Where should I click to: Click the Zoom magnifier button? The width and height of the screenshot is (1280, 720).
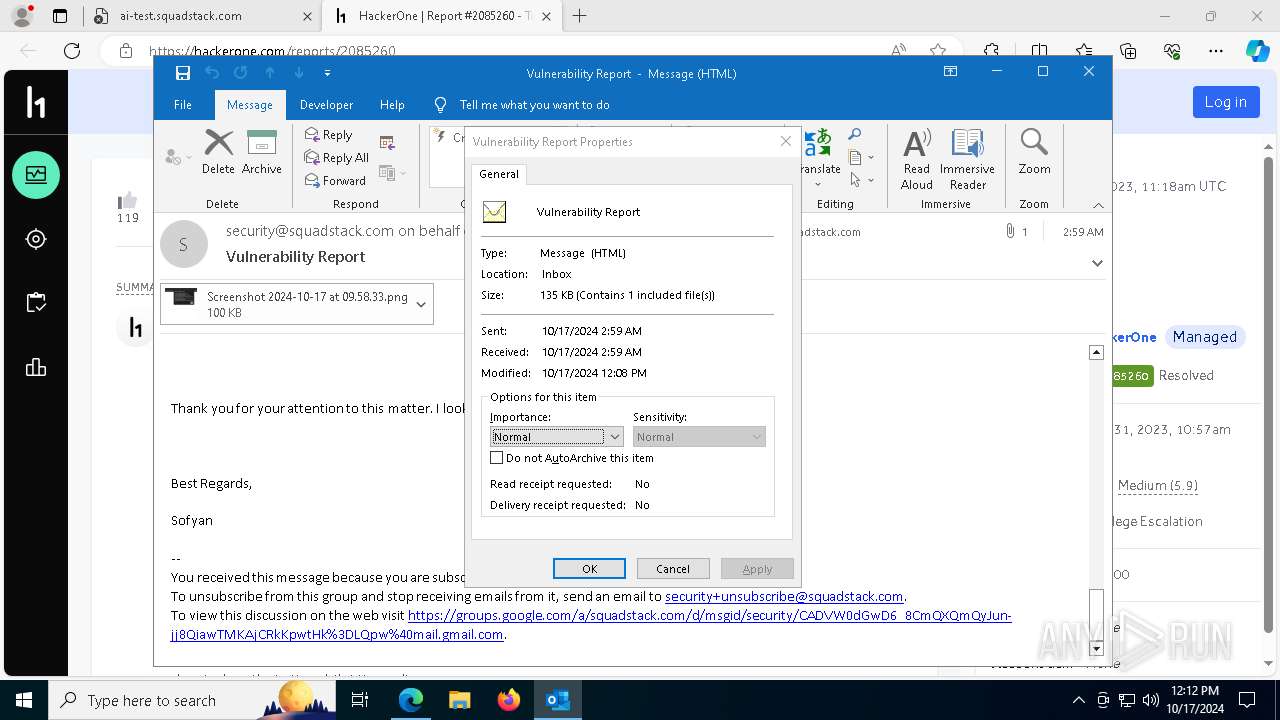[1034, 152]
